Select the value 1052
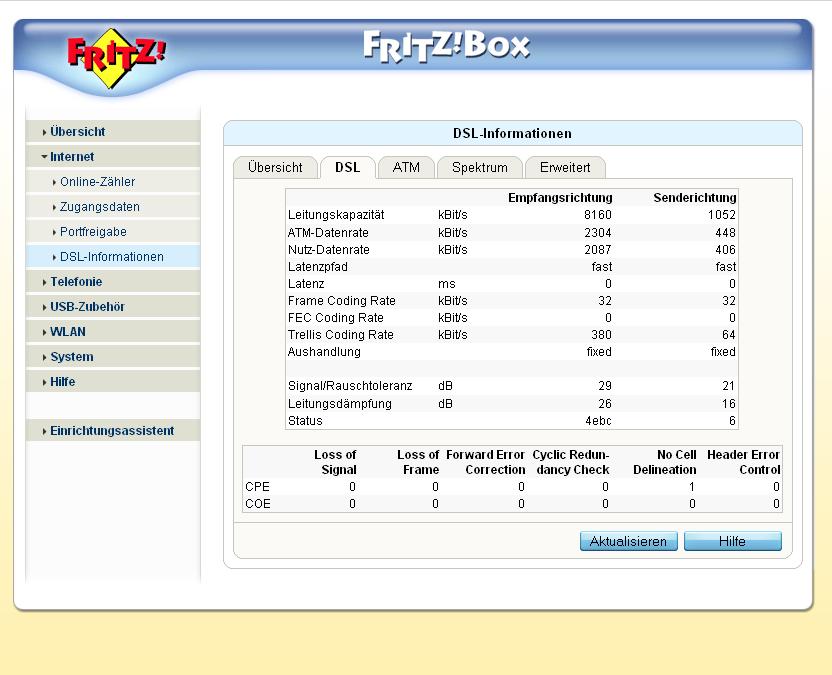 tap(722, 215)
